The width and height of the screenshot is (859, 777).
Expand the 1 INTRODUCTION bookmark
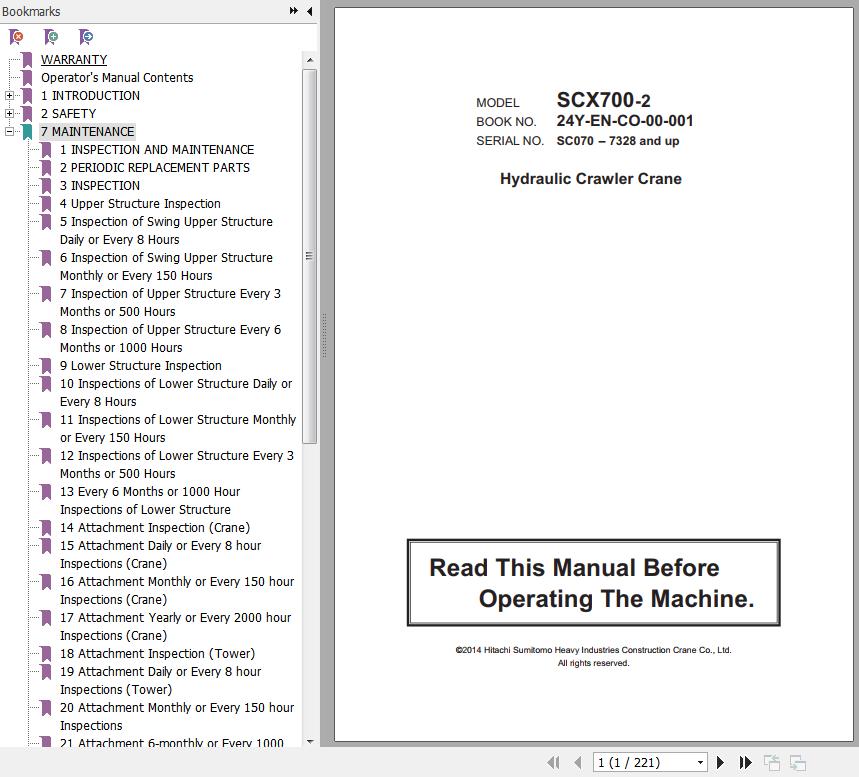click(x=9, y=96)
